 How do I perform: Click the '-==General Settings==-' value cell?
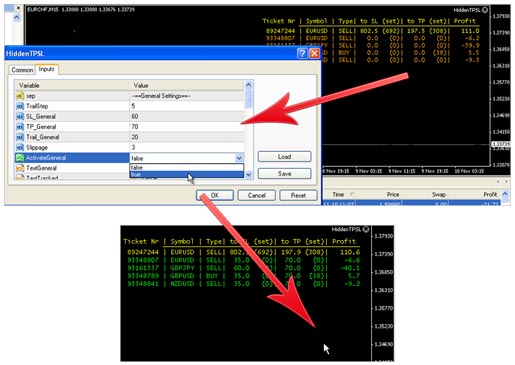186,96
